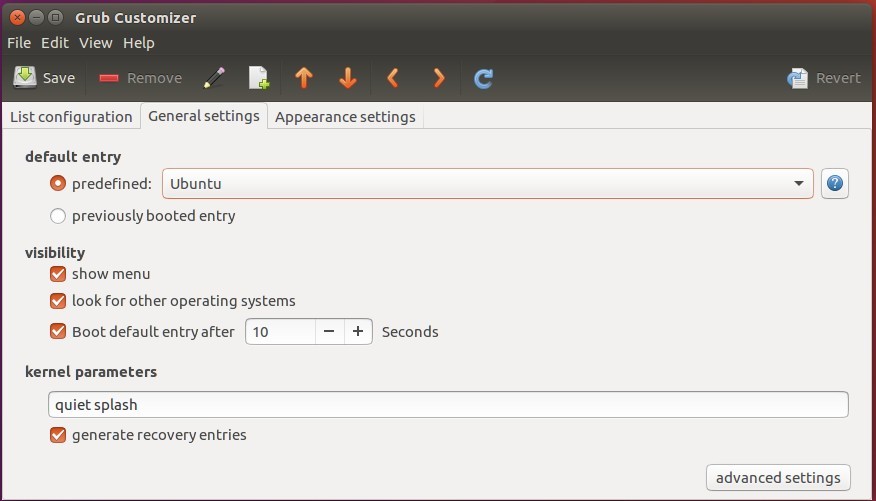Open the help icon beside default entry
Viewport: 876px width, 501px height.
[835, 183]
